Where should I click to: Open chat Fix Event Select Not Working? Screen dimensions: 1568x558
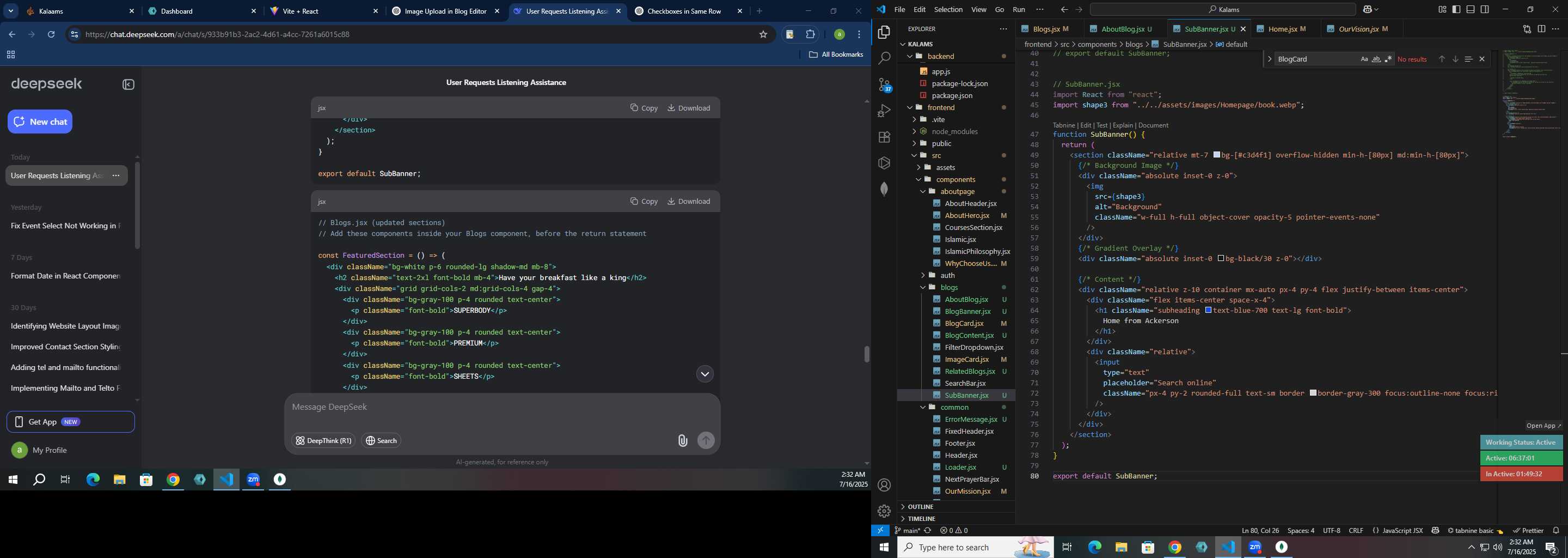[66, 226]
